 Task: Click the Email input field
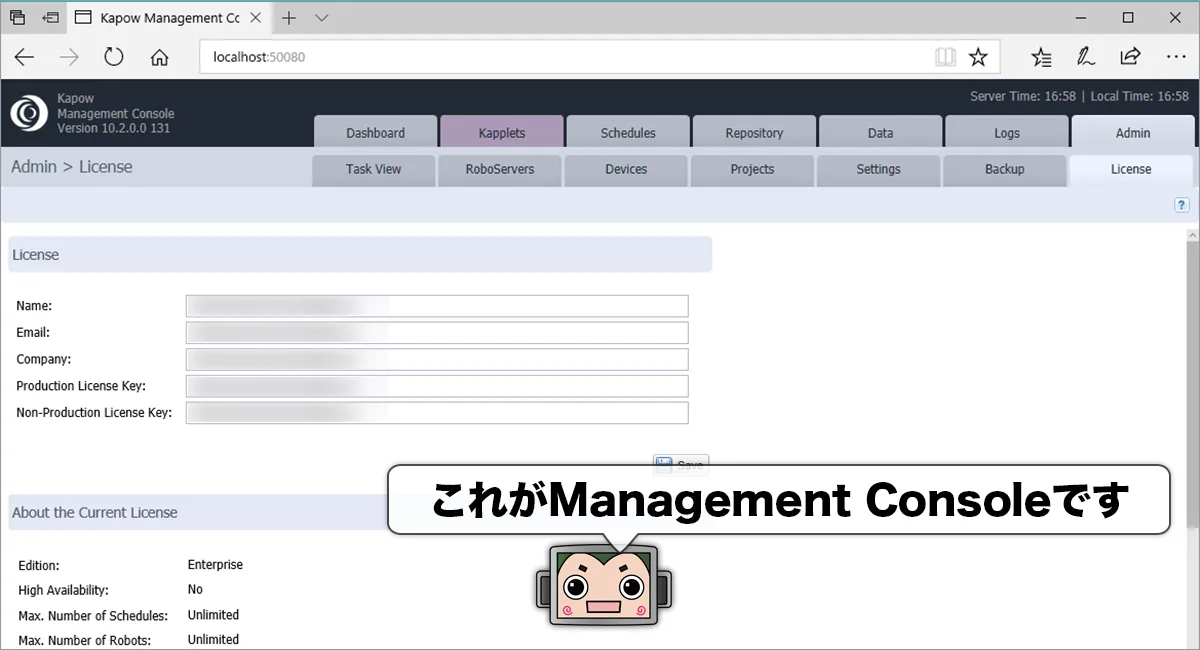(437, 333)
